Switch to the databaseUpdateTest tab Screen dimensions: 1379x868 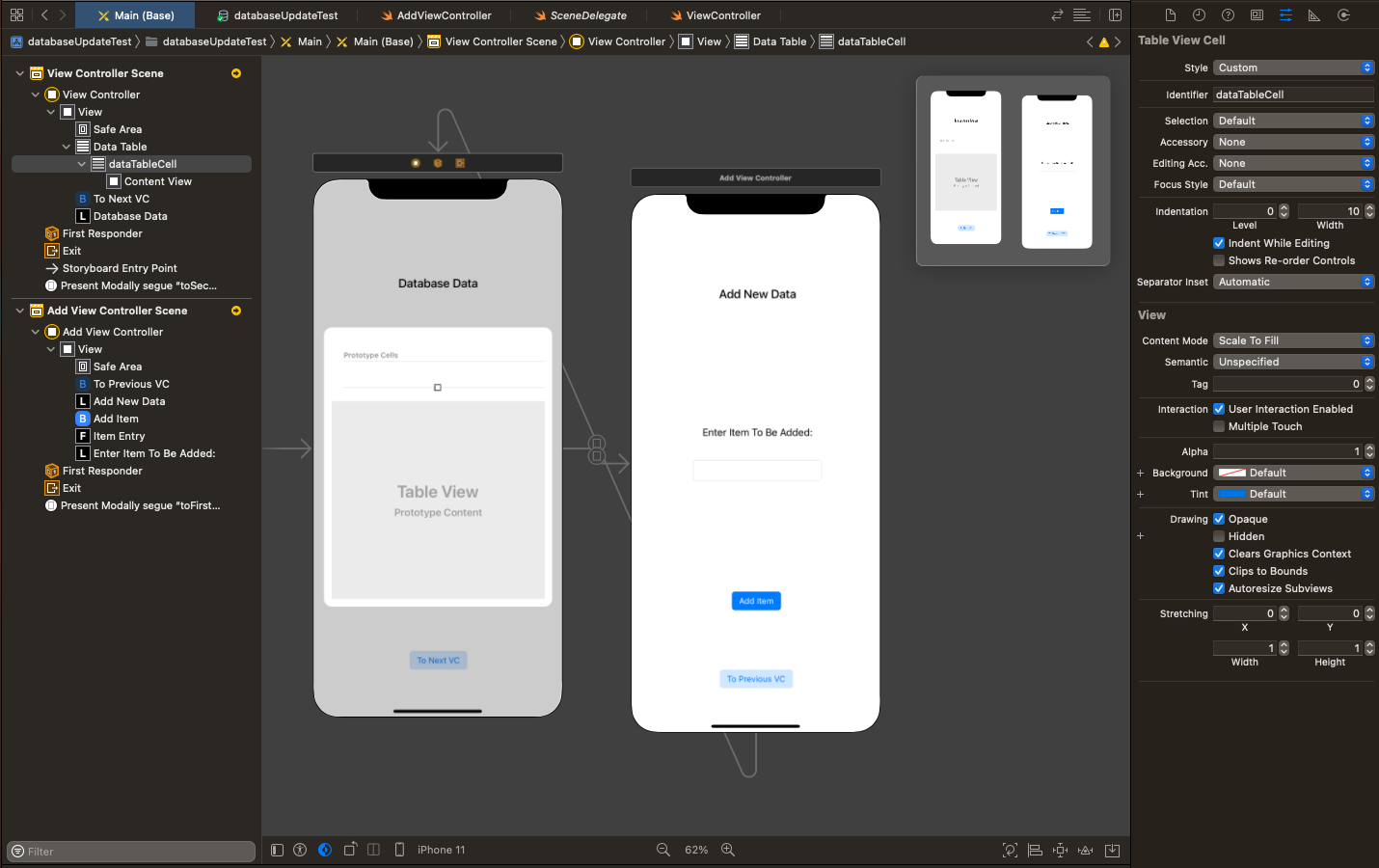(278, 15)
